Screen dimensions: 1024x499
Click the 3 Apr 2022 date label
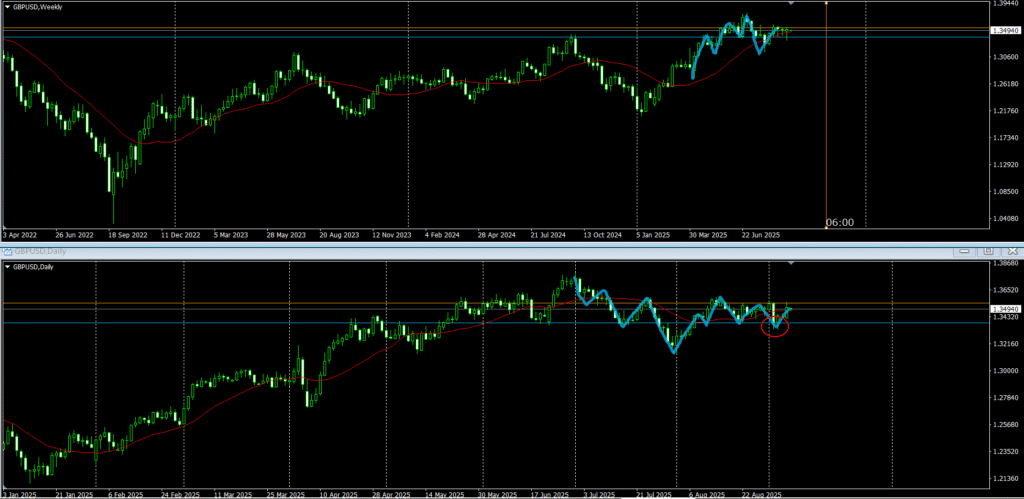click(x=19, y=234)
